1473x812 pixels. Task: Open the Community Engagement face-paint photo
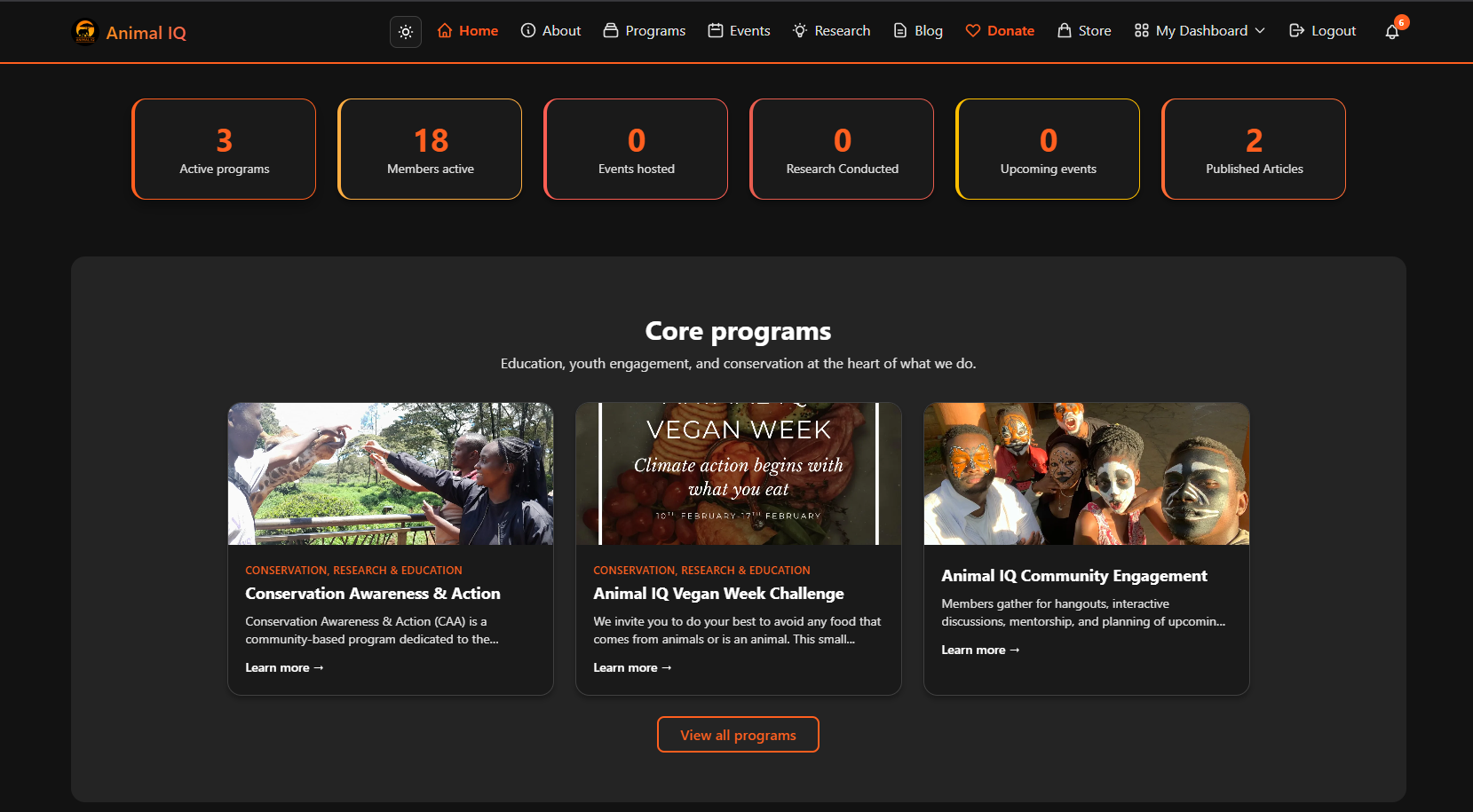pyautogui.click(x=1087, y=474)
